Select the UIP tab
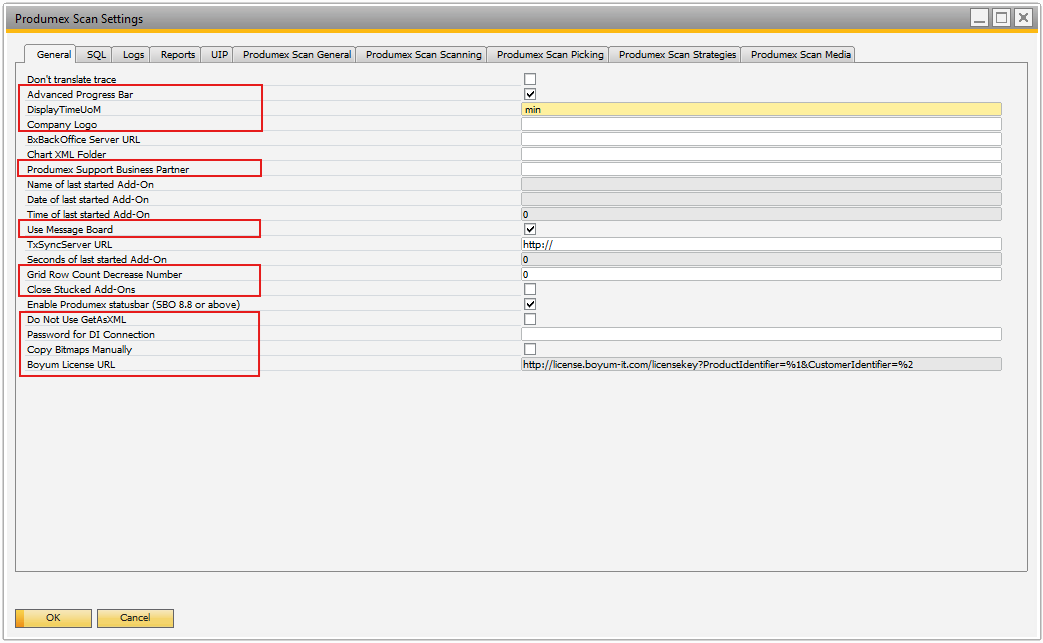The width and height of the screenshot is (1043, 643). 219,55
